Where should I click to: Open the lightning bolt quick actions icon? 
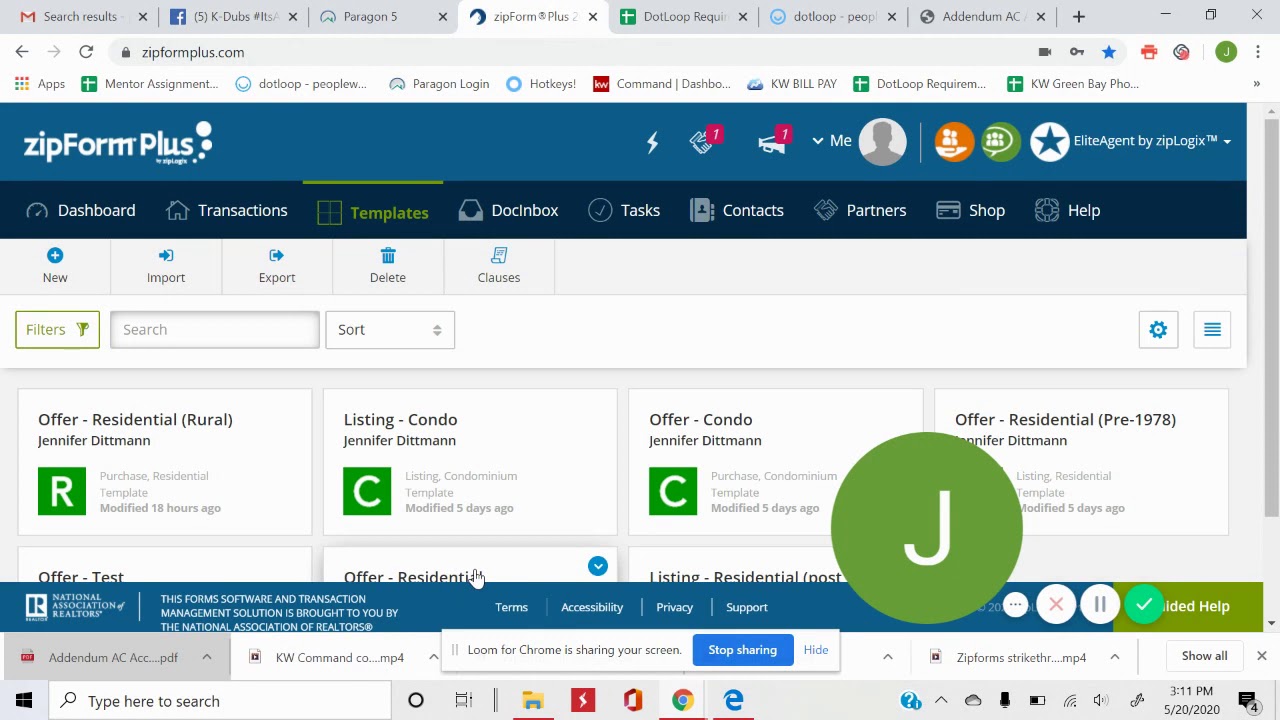[x=652, y=142]
